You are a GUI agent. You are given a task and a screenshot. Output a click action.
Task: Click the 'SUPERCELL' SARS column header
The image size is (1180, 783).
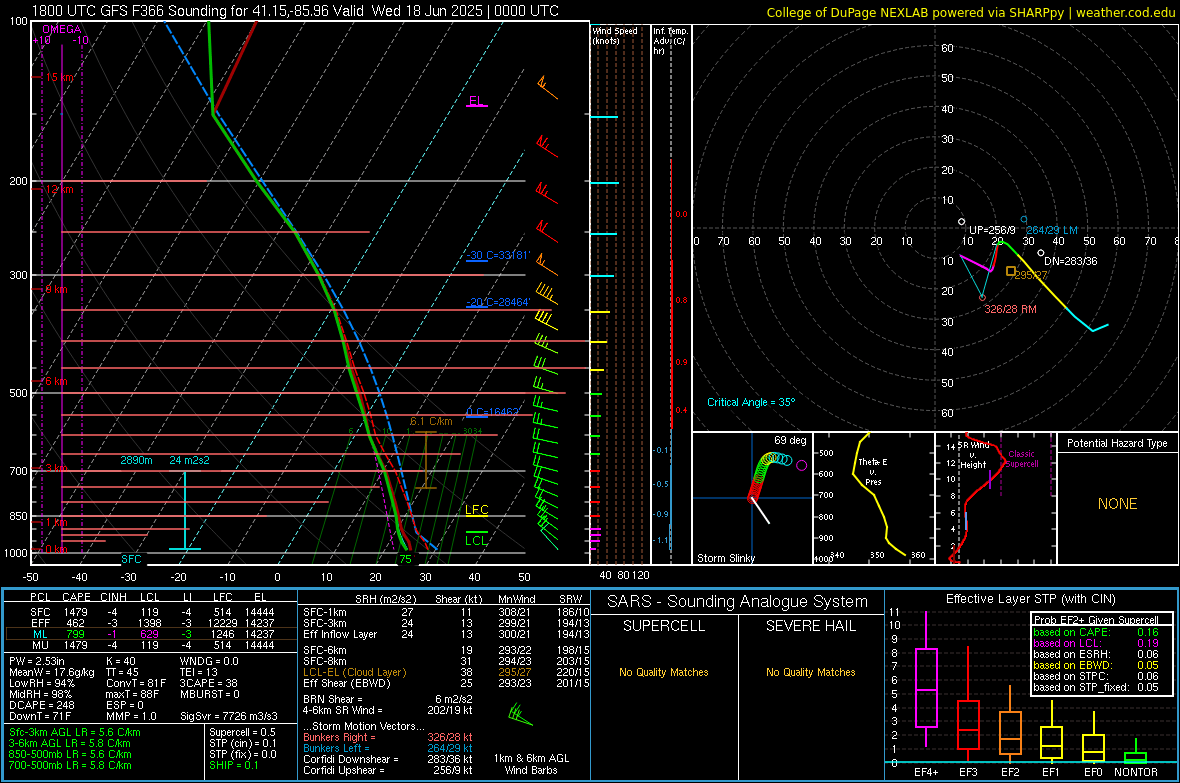click(x=664, y=626)
